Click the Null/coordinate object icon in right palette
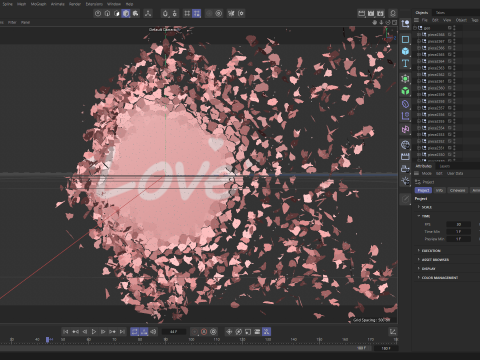The image size is (480, 360). 405,24
